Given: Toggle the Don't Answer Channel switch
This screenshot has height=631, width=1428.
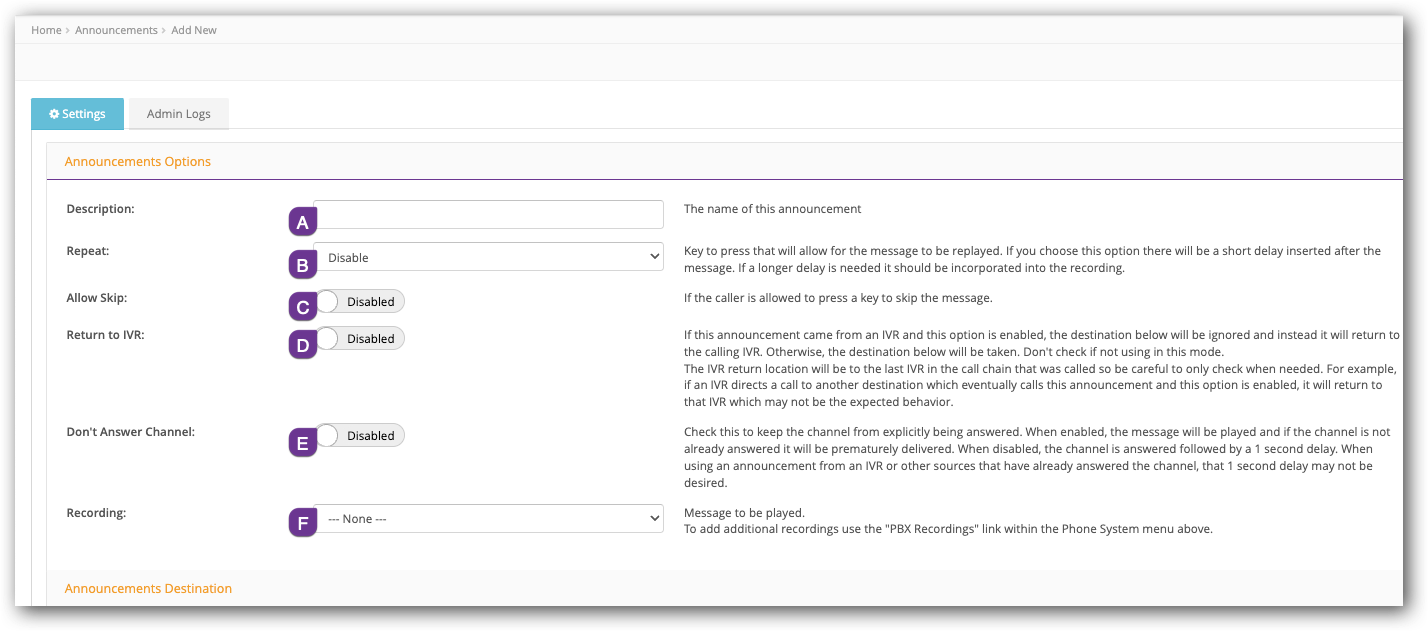Looking at the screenshot, I should pos(360,436).
